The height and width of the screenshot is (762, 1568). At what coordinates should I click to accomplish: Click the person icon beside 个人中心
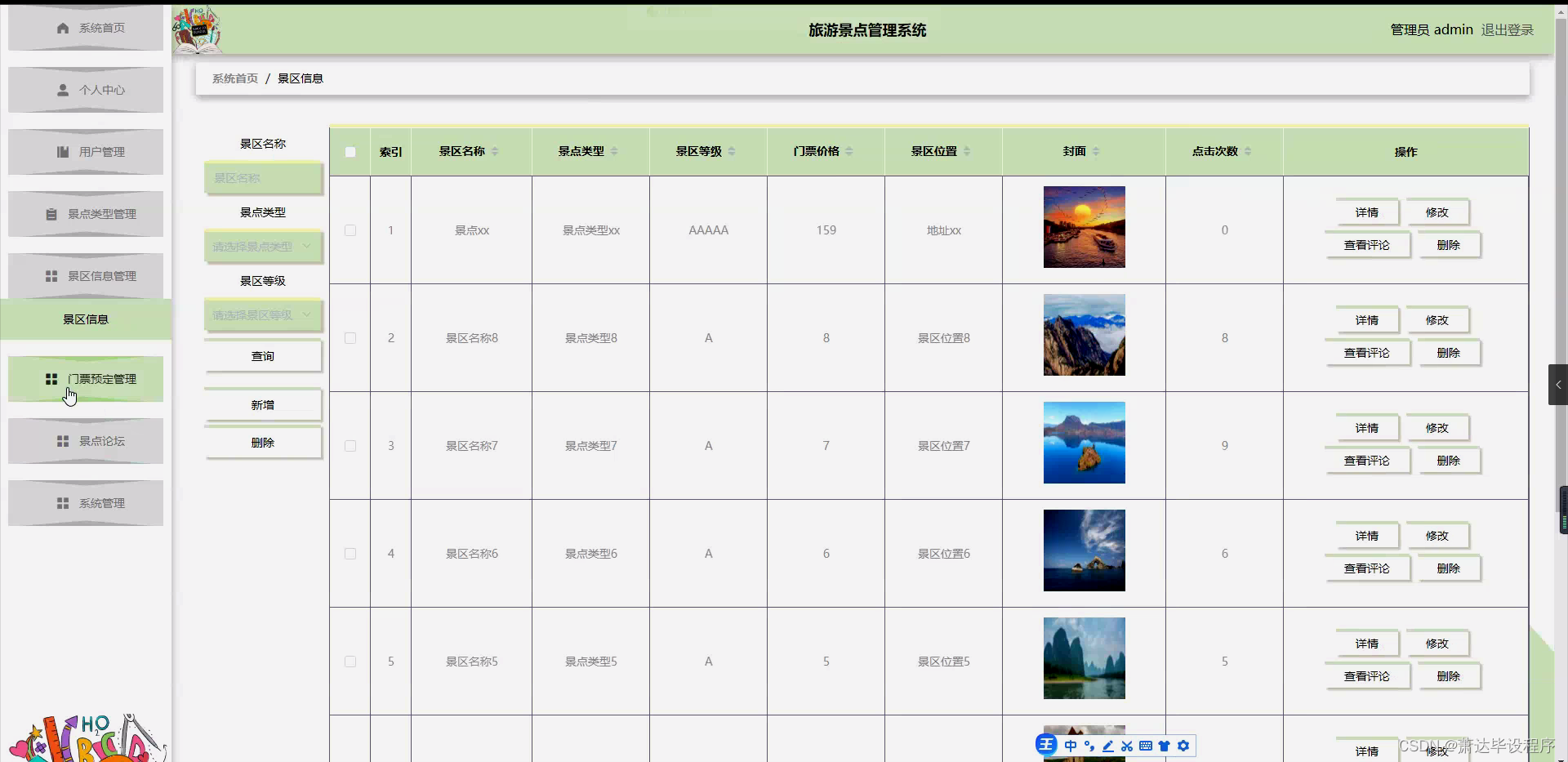63,90
